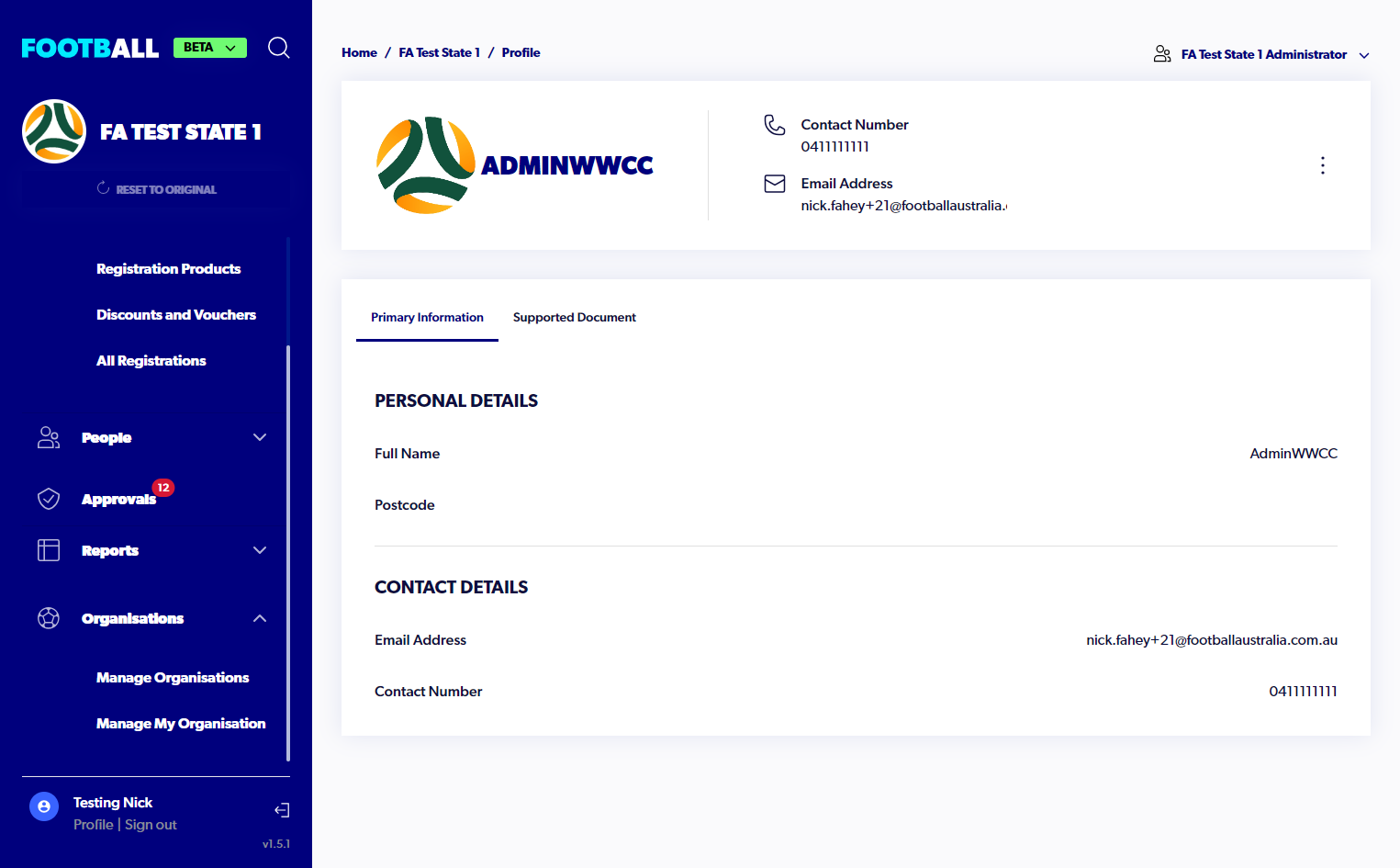Click the header contact number 0411111111
Image resolution: width=1400 pixels, height=868 pixels.
click(834, 147)
